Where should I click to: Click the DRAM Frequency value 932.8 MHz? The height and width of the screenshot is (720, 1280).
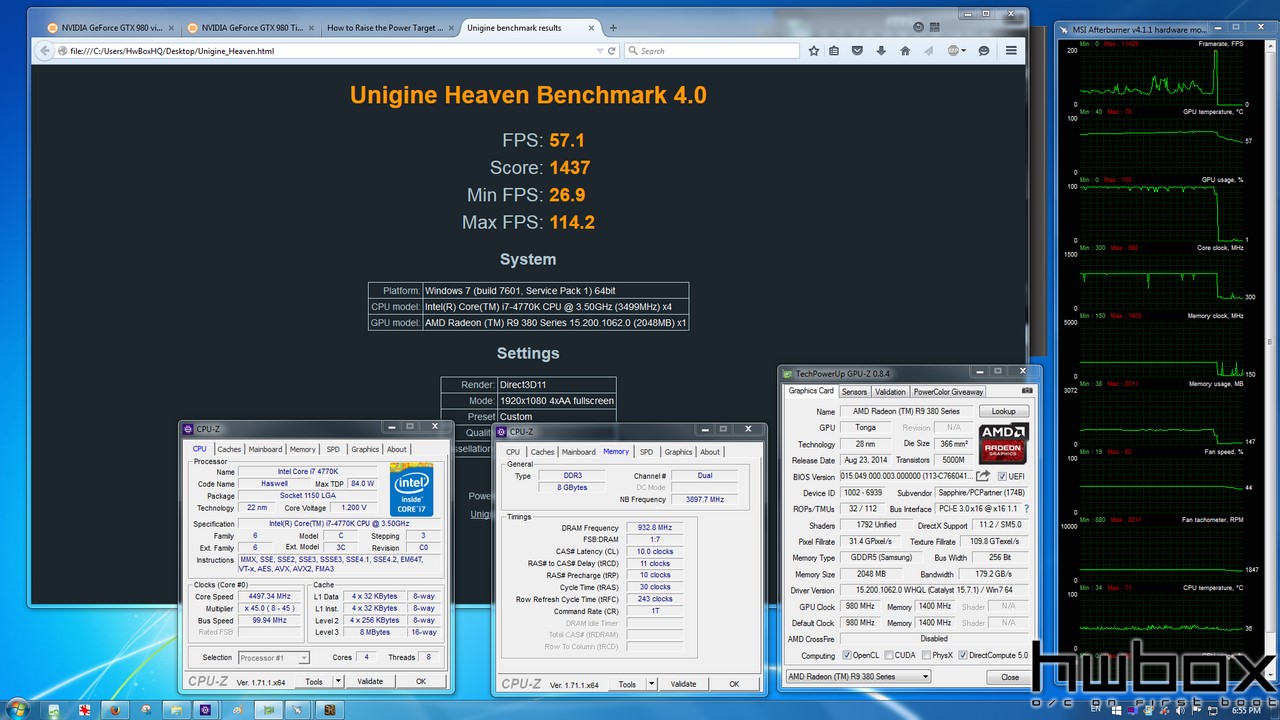point(654,527)
